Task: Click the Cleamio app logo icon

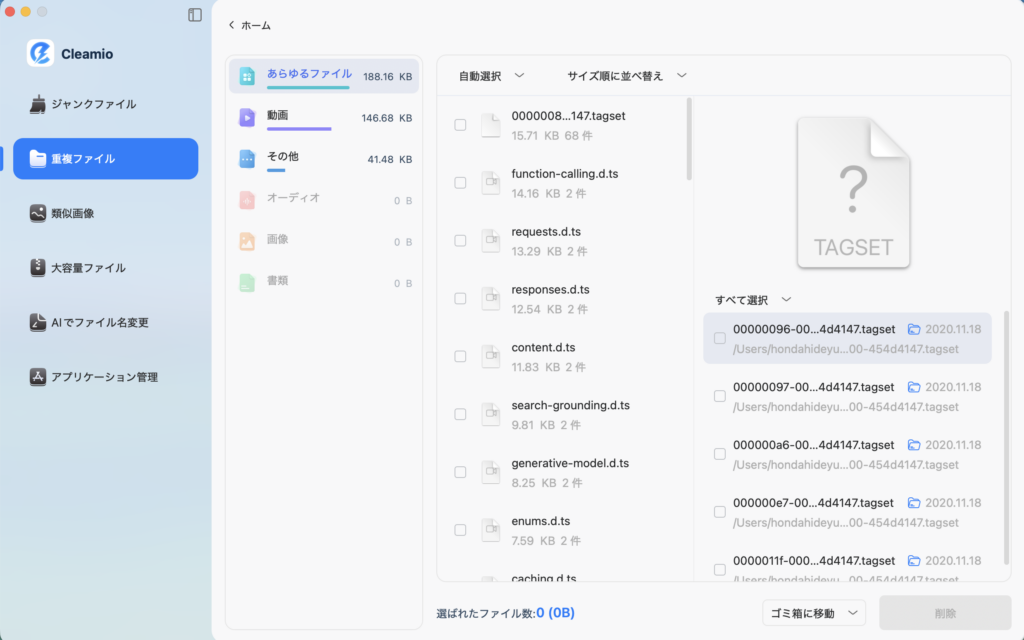Action: pyautogui.click(x=40, y=53)
